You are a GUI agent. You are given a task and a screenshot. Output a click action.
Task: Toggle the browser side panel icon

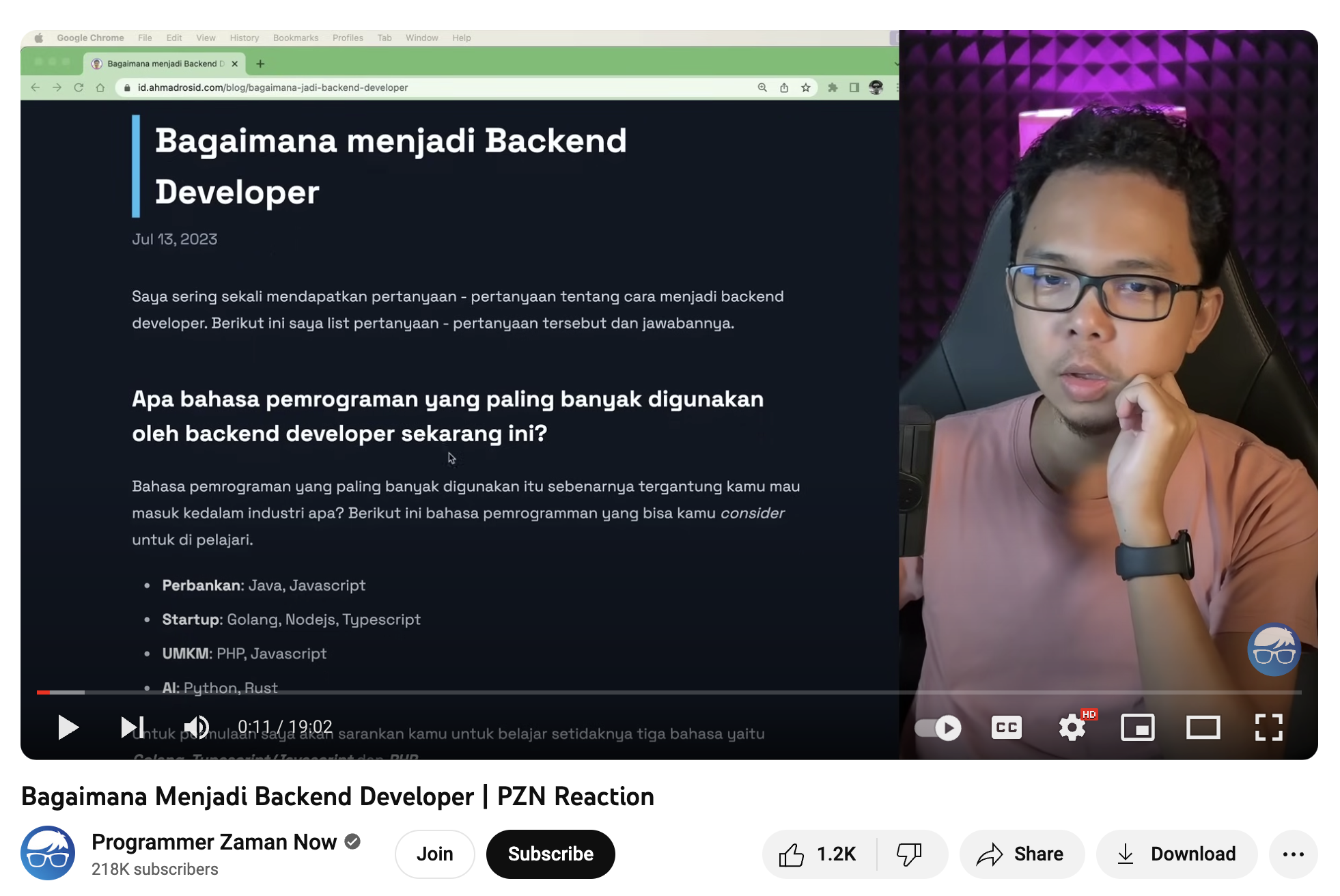tap(854, 87)
